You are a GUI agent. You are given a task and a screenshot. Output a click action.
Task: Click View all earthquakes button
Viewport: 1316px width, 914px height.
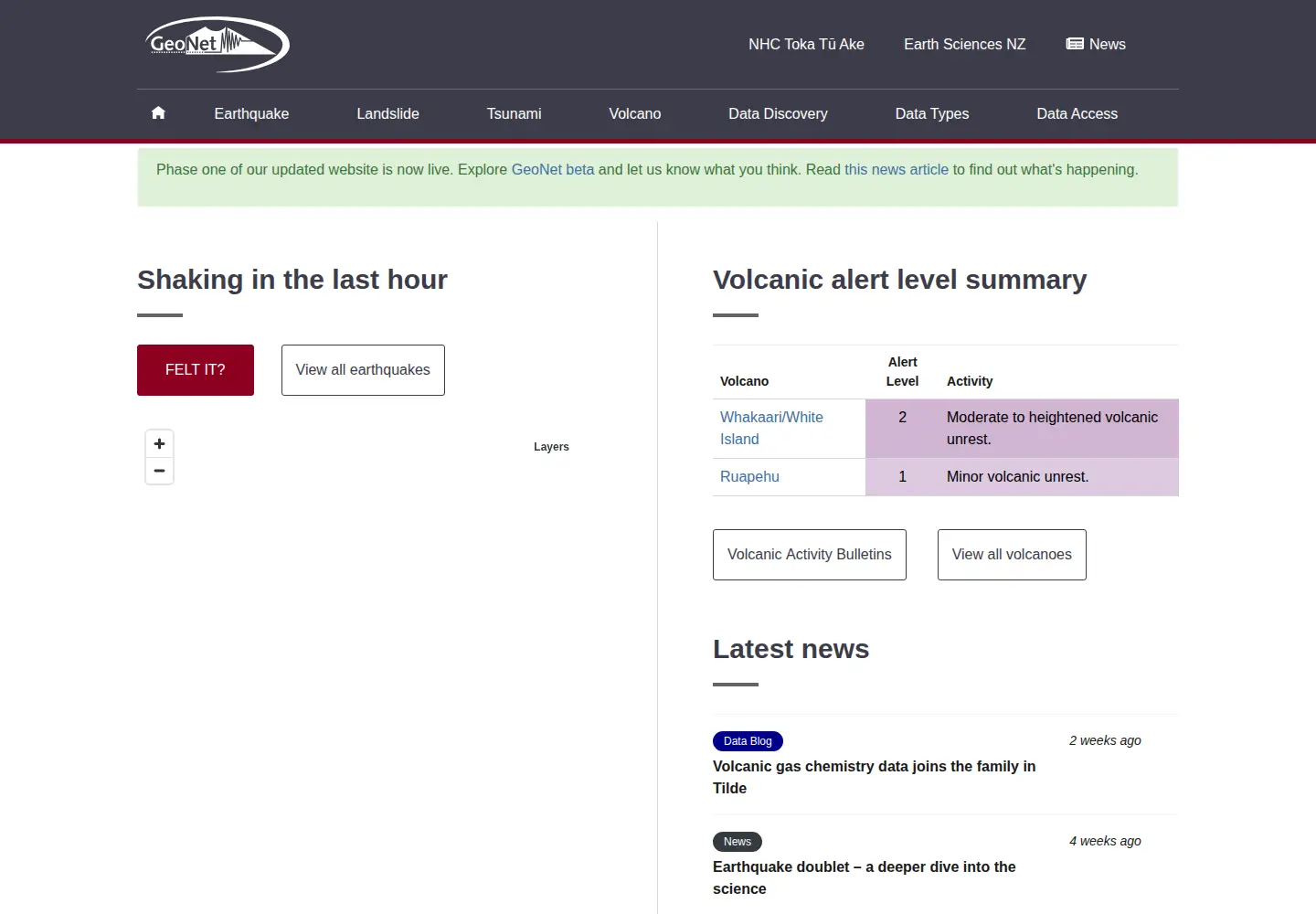click(363, 370)
